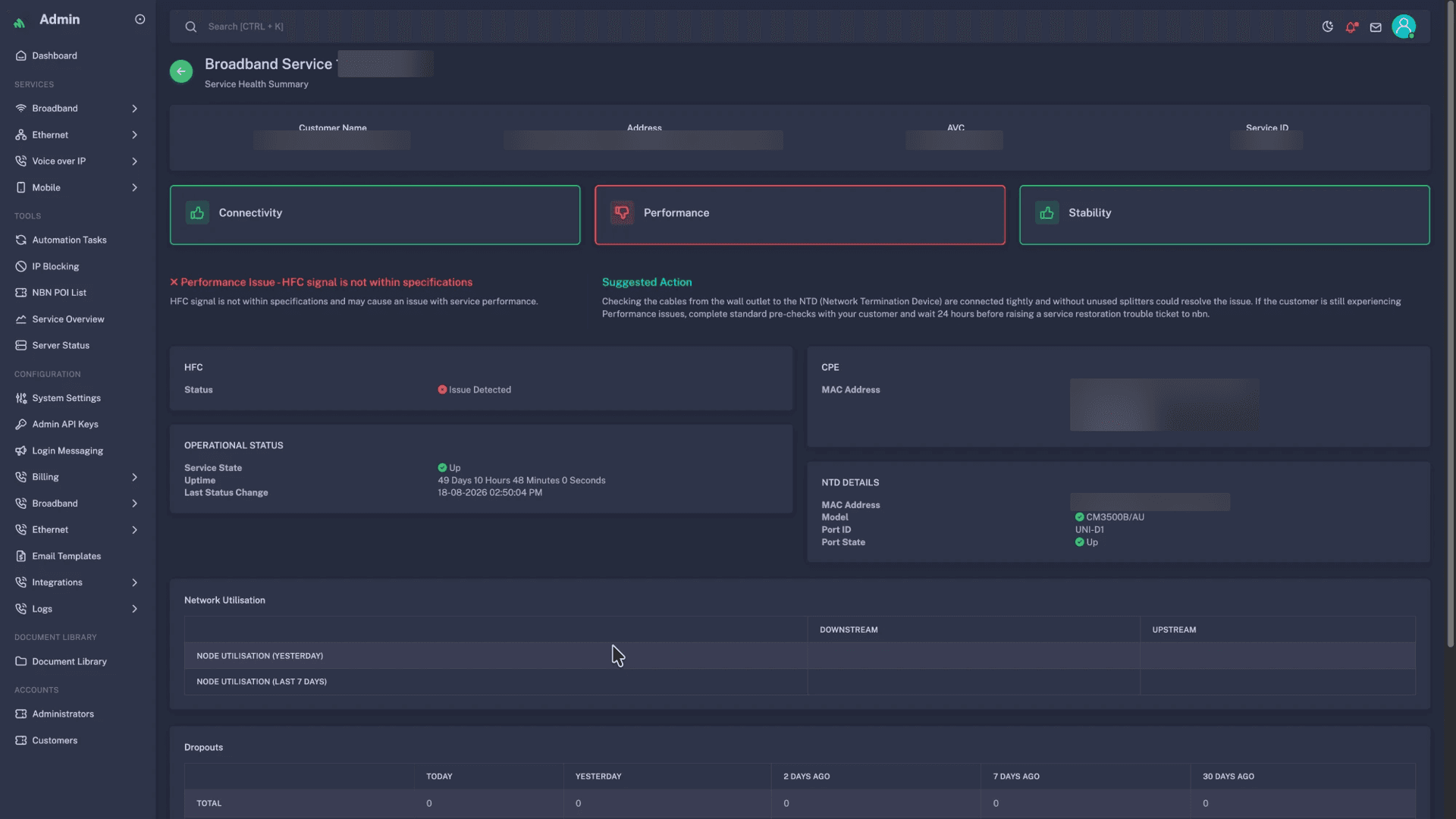Click the Customers icon
This screenshot has height=819, width=1456.
tap(21, 741)
